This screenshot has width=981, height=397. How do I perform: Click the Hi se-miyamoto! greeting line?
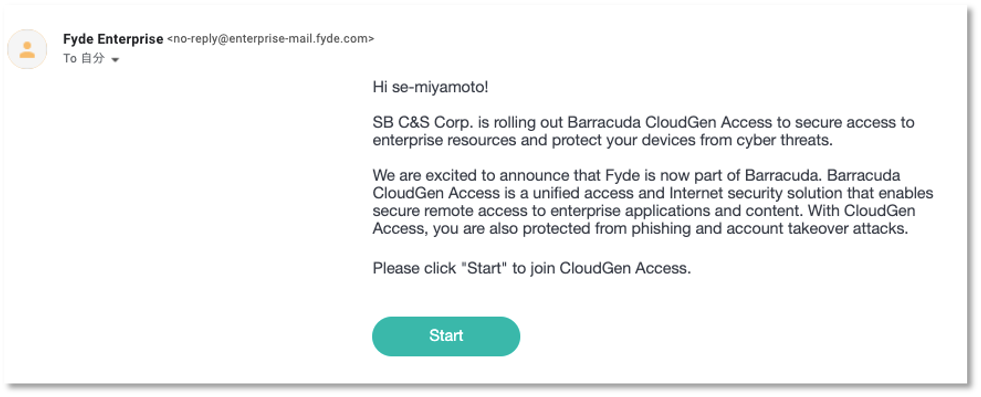[430, 86]
